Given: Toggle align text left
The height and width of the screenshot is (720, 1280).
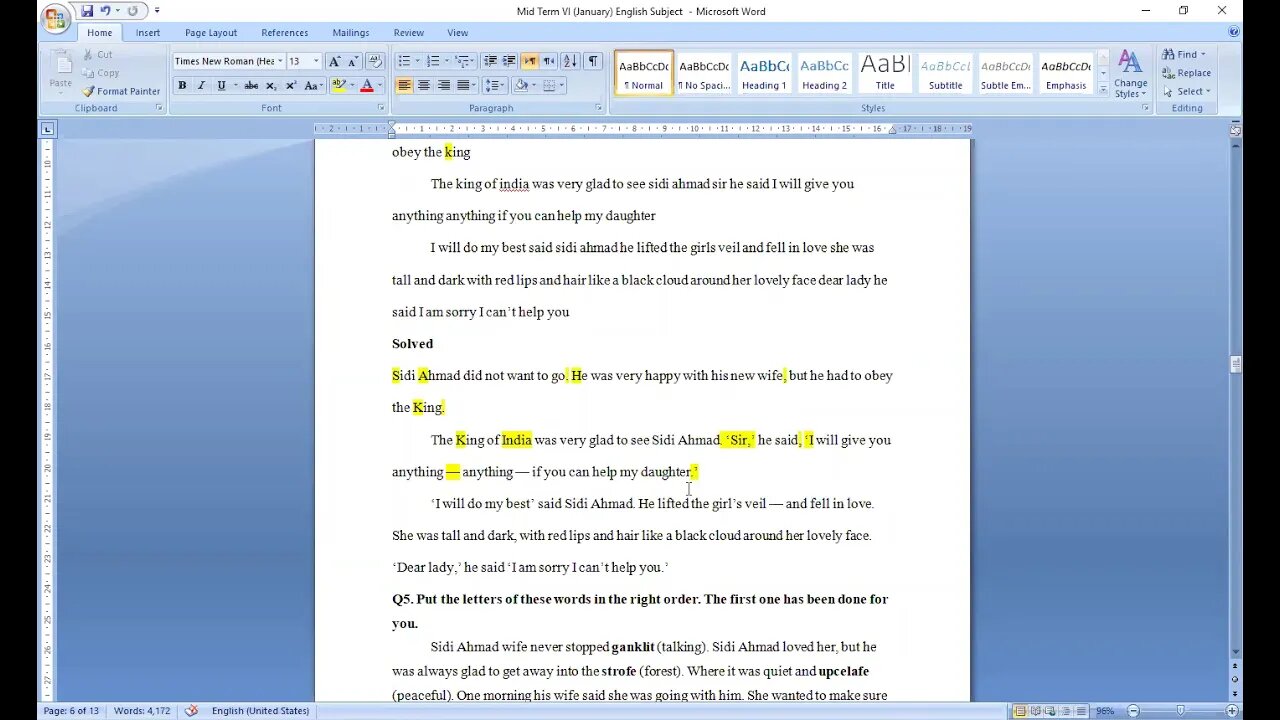Looking at the screenshot, I should tap(404, 86).
